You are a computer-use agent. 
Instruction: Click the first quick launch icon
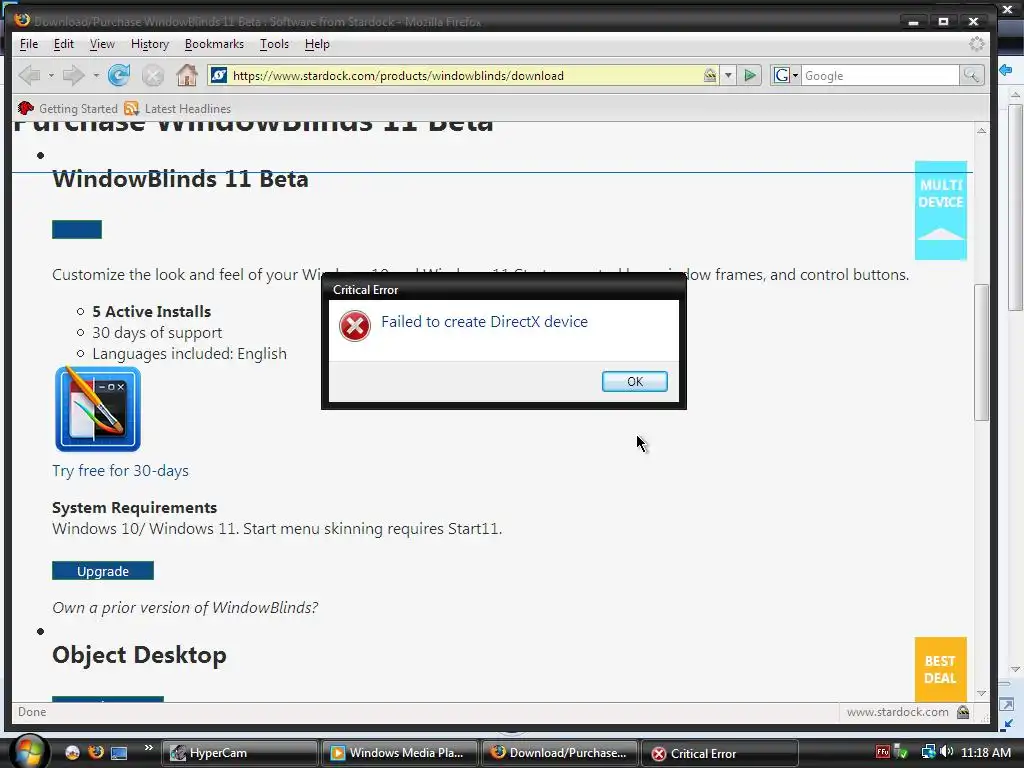point(72,753)
